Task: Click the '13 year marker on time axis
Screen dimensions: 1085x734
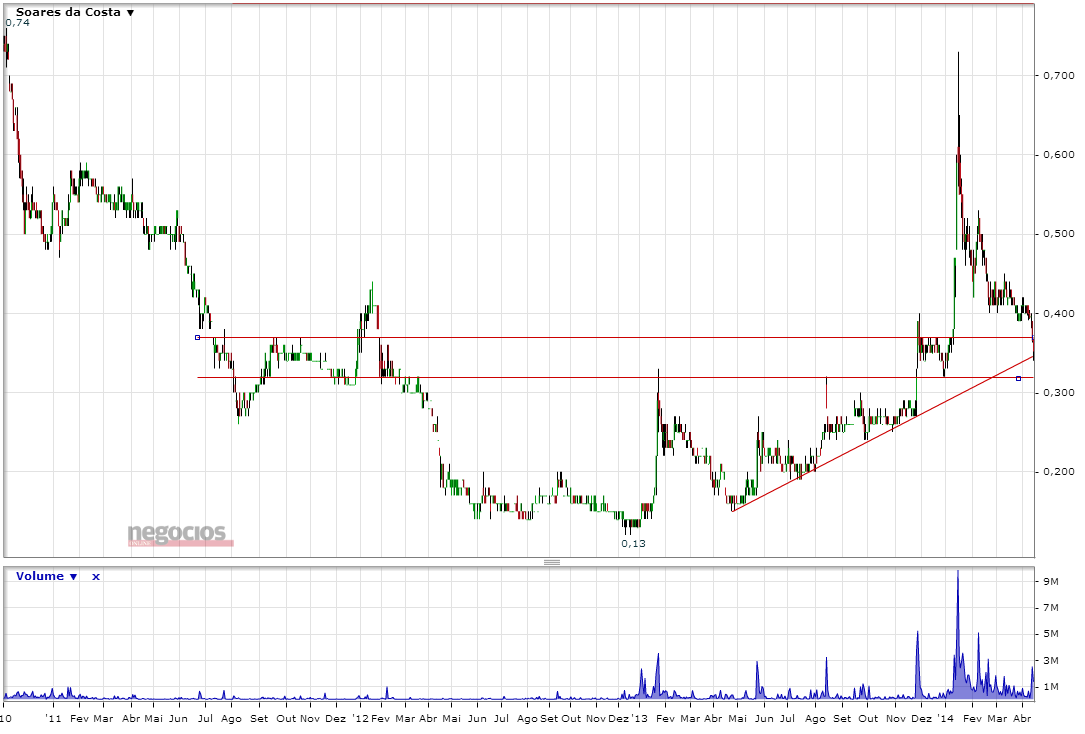Action: [x=640, y=719]
